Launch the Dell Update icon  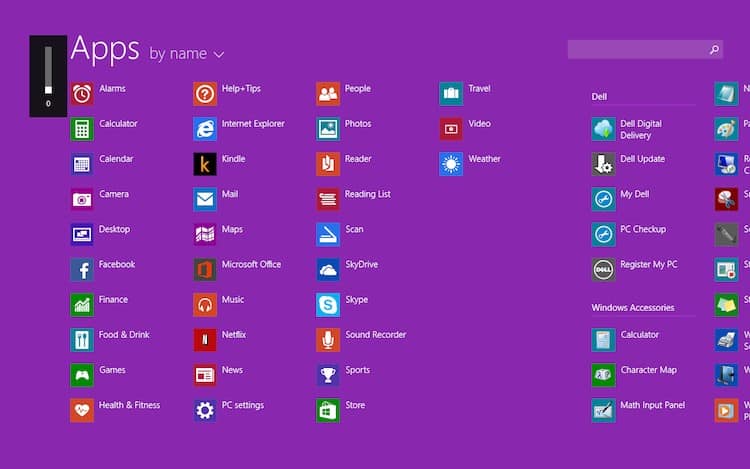point(603,164)
